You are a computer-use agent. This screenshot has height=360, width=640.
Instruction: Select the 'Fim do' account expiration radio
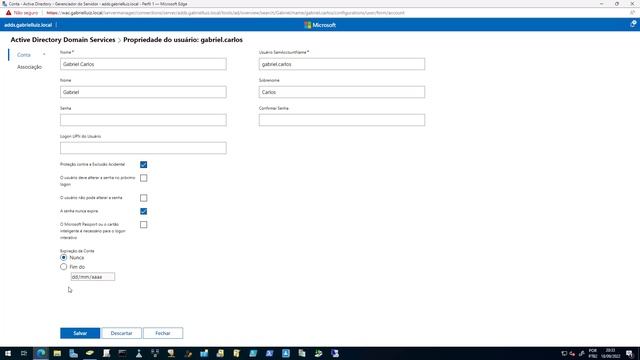click(63, 267)
